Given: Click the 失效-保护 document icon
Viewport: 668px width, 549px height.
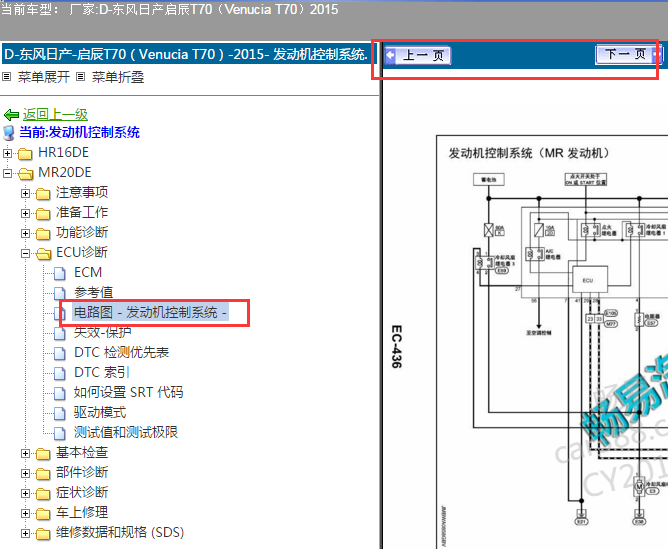Looking at the screenshot, I should point(60,333).
